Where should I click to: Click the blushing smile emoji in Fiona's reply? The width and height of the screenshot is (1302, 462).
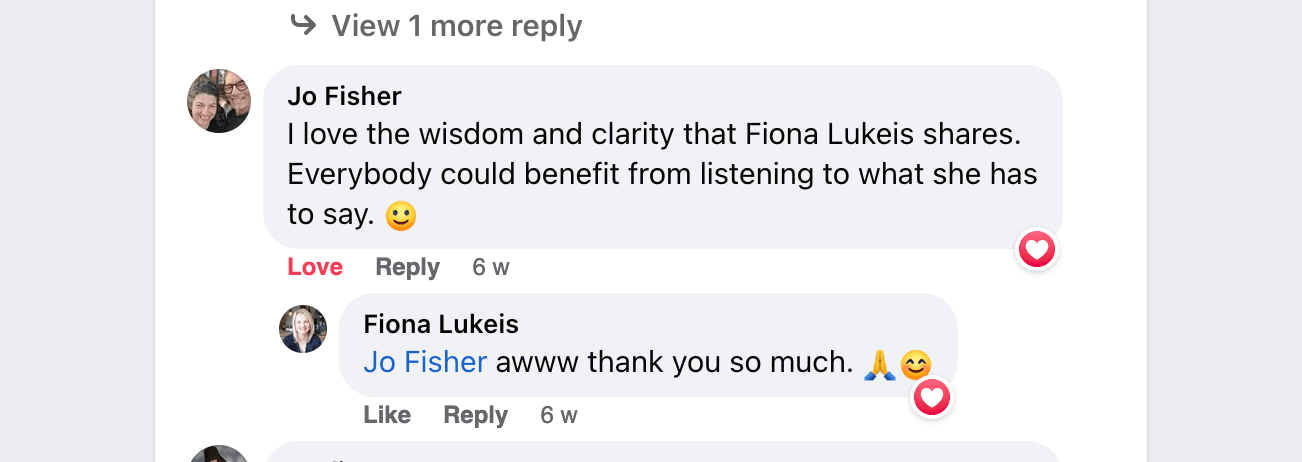pos(915,364)
